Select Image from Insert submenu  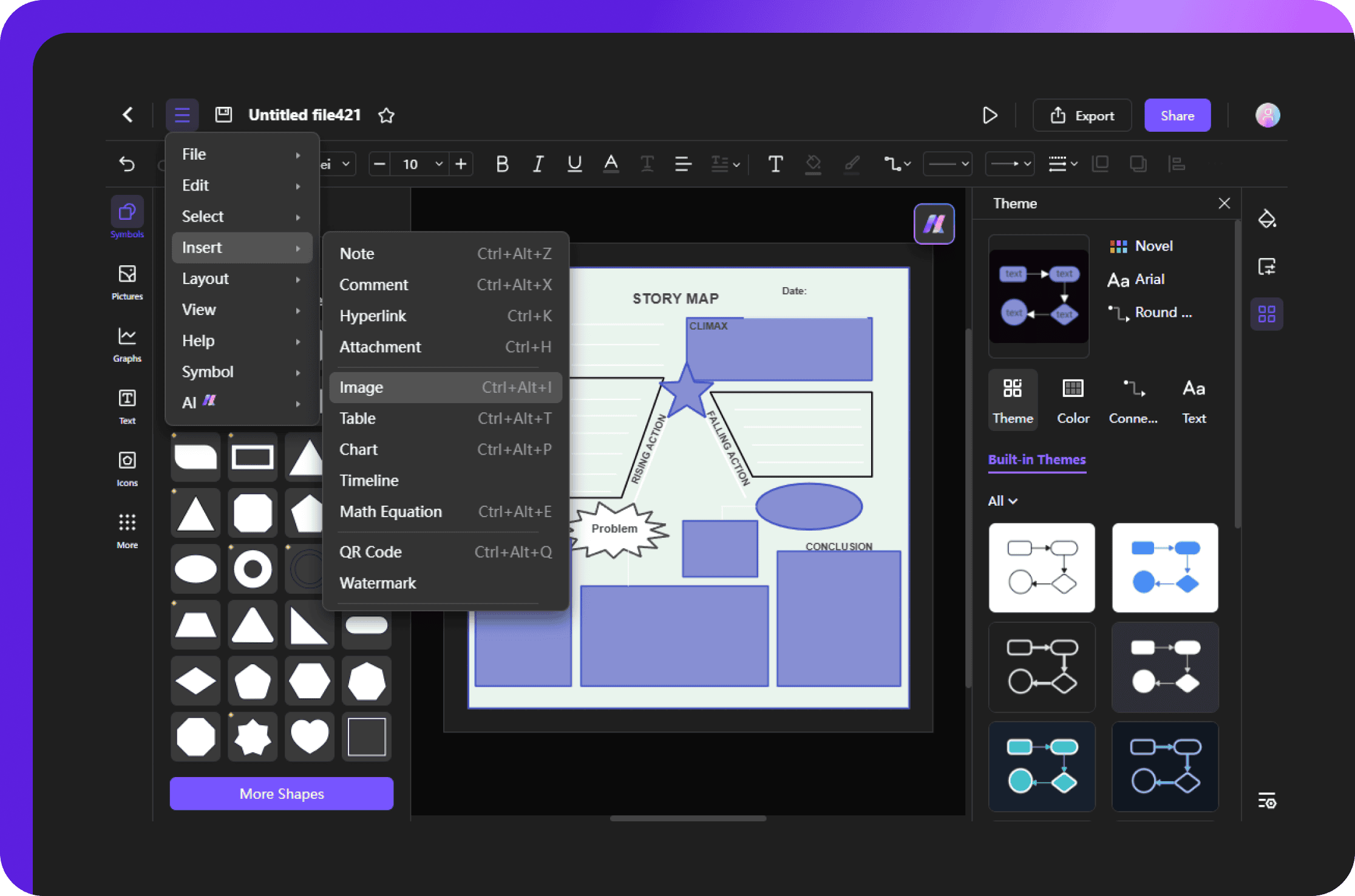pos(361,388)
